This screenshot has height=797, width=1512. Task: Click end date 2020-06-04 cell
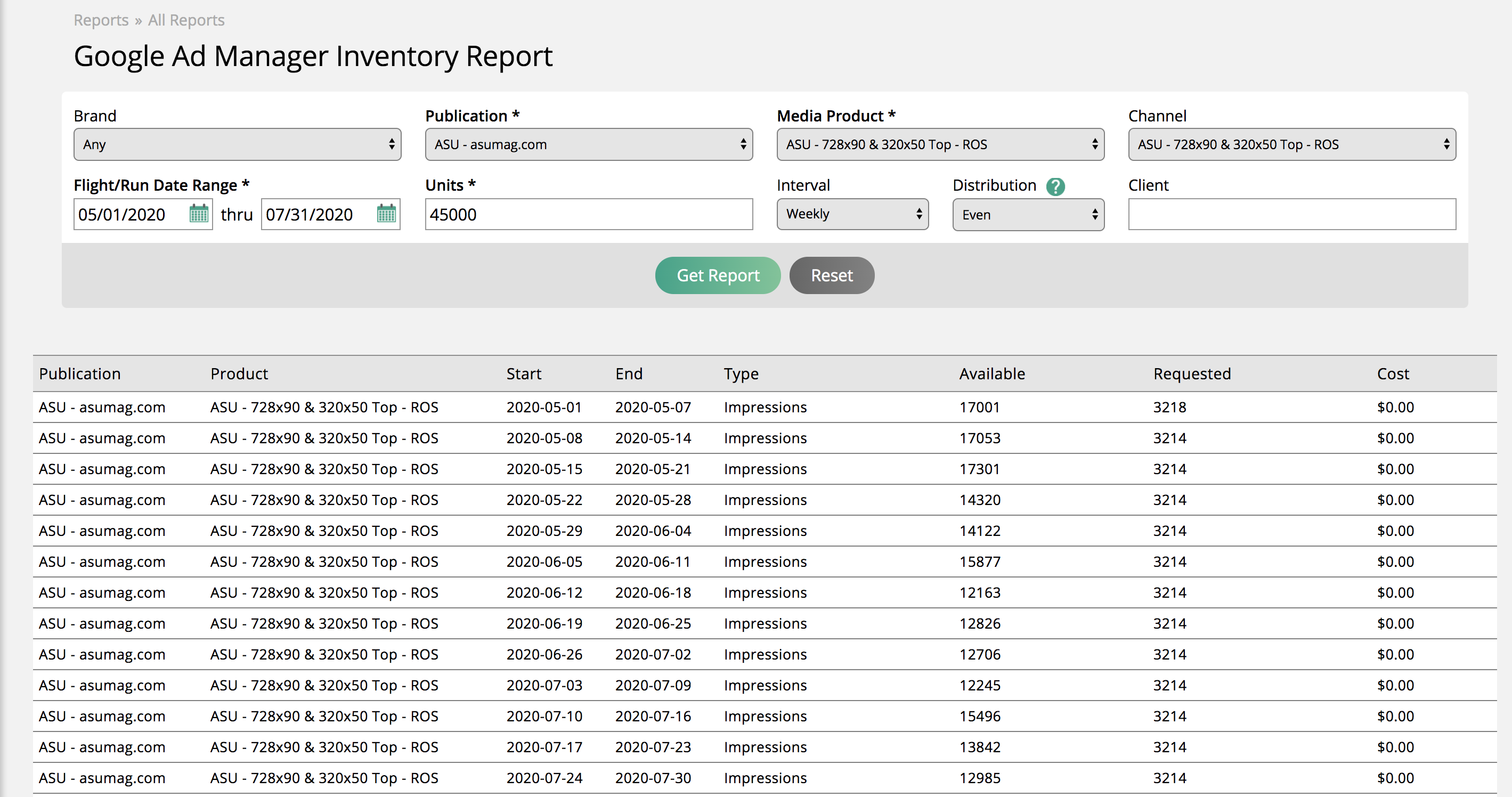[x=653, y=531]
